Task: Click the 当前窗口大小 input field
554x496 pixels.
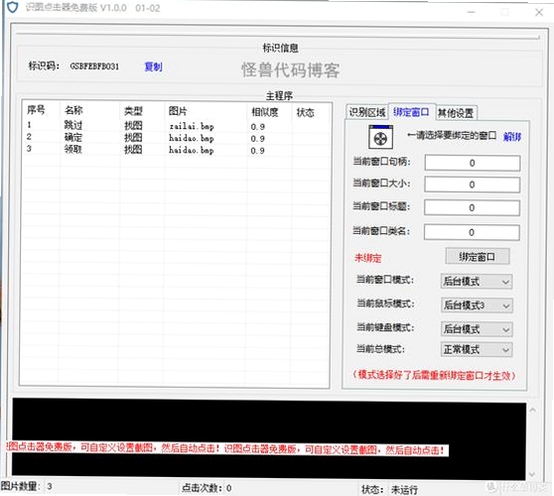Action: 472,184
